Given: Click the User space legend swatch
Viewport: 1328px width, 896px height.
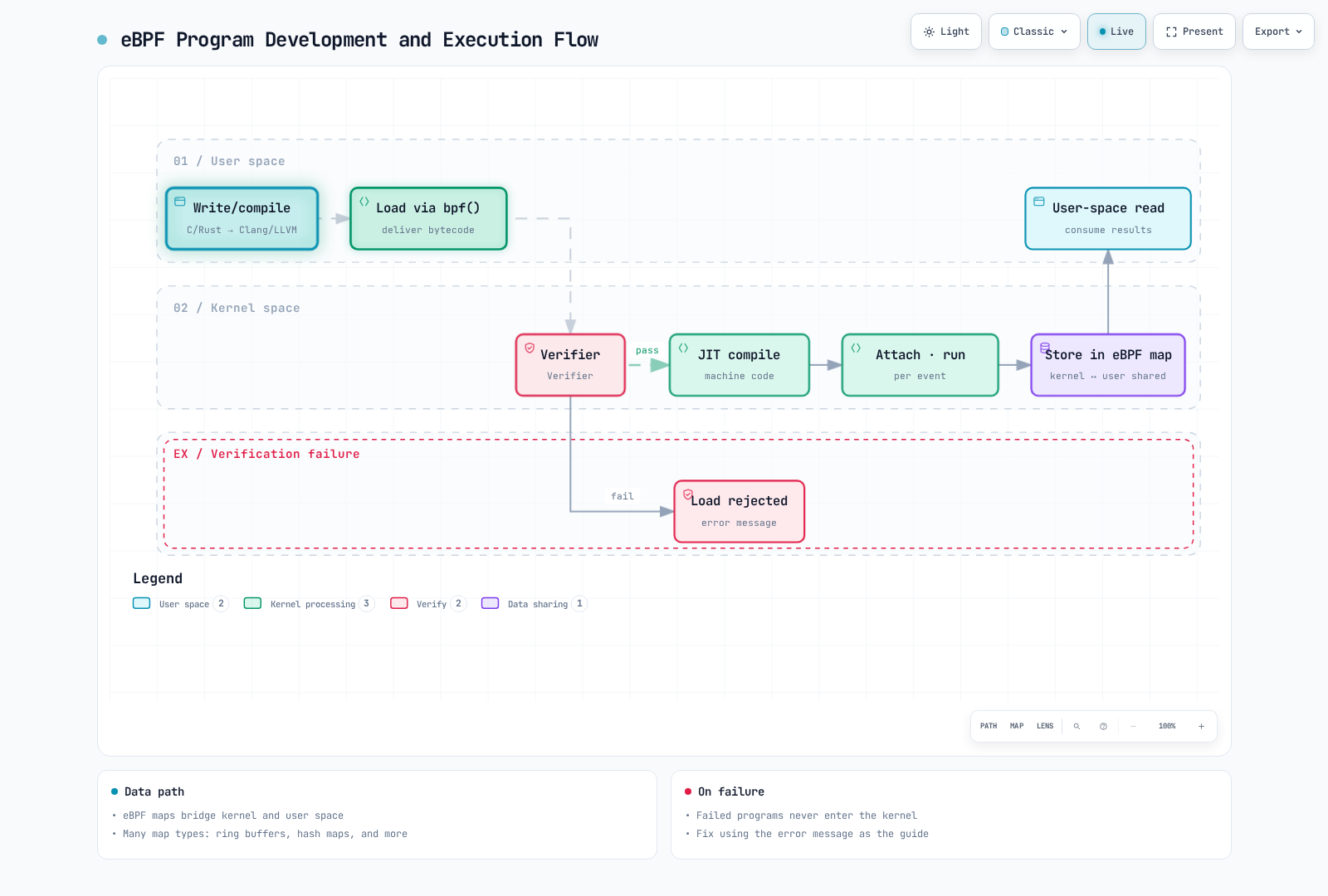Looking at the screenshot, I should pos(142,603).
